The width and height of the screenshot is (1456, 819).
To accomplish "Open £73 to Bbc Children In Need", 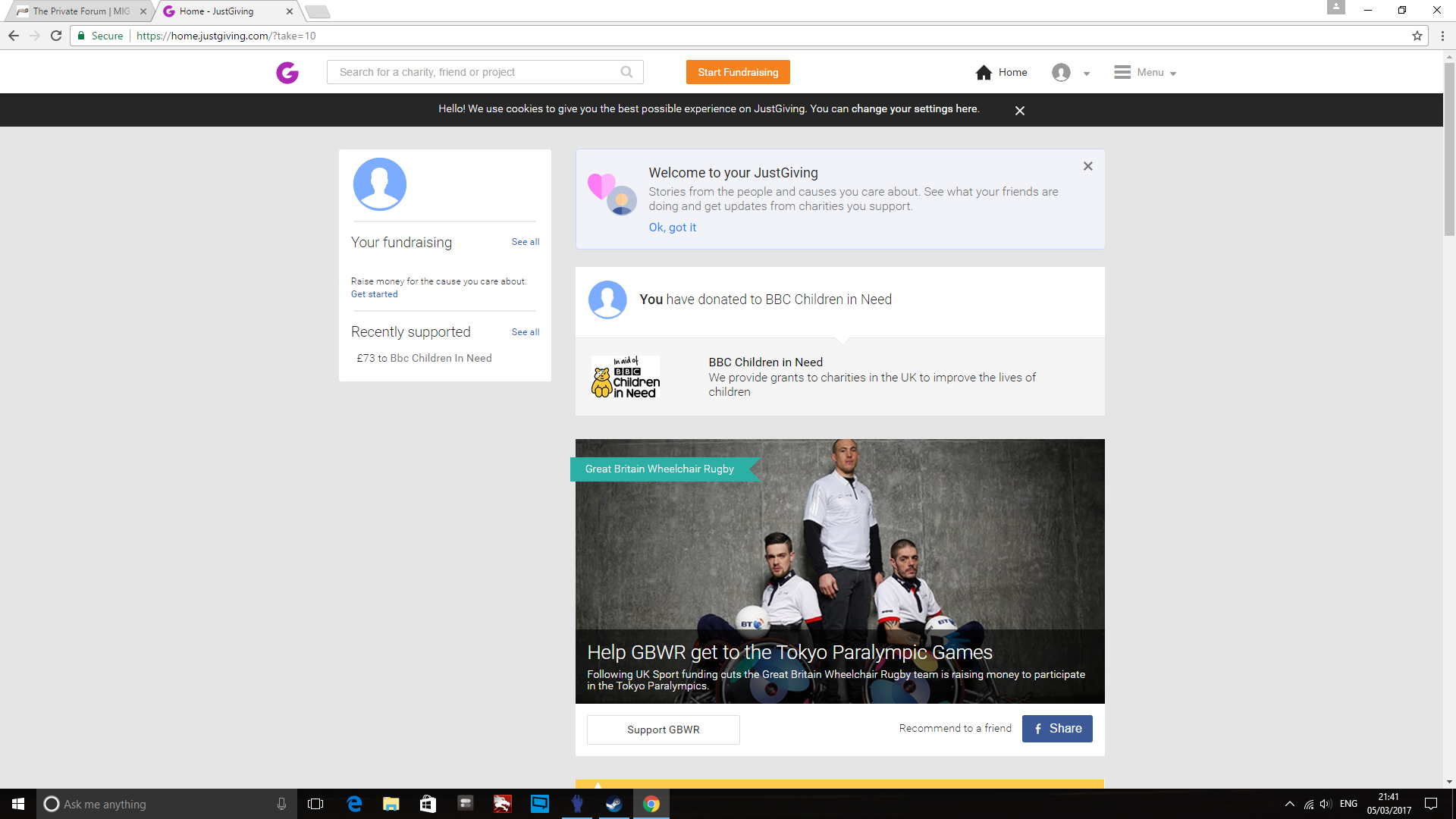I will [424, 358].
